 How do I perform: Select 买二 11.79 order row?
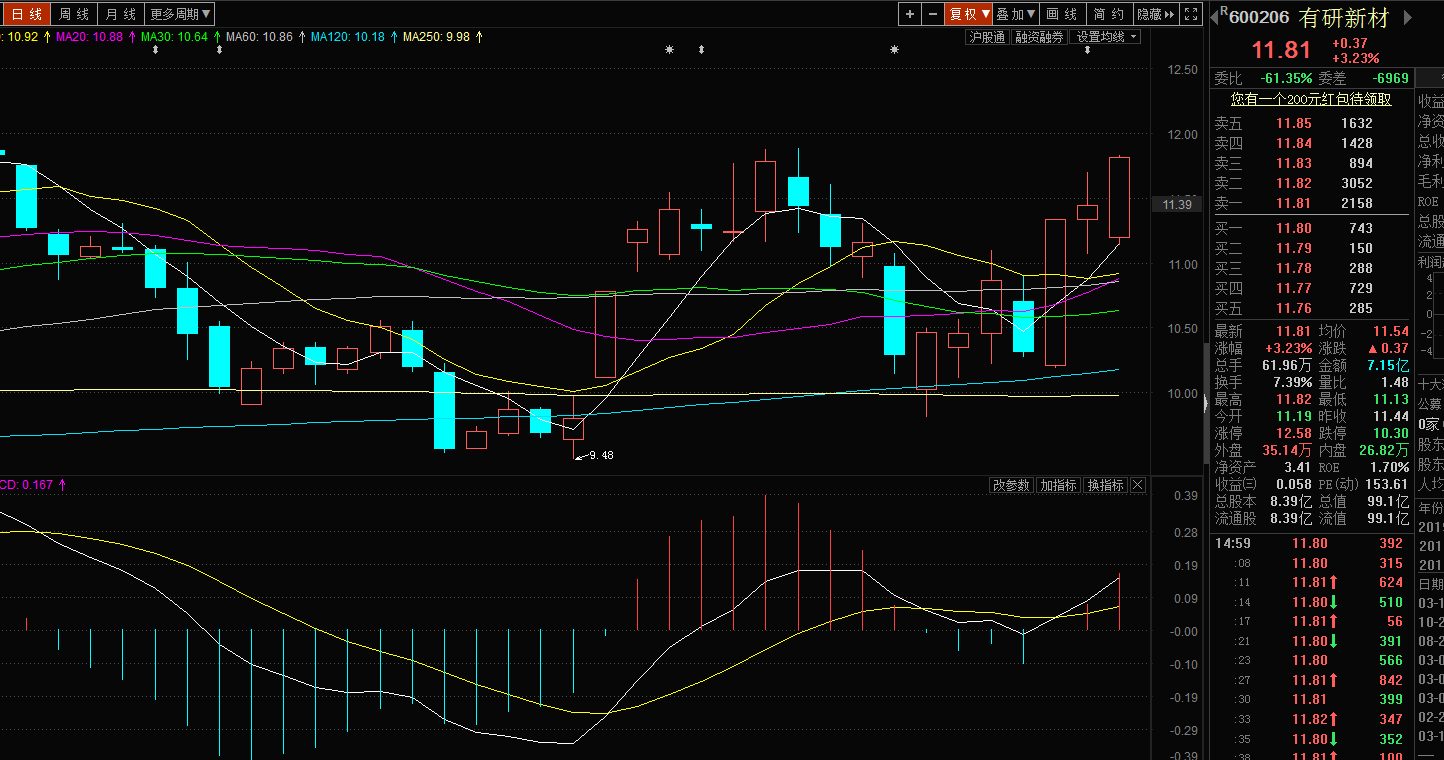[1310, 248]
